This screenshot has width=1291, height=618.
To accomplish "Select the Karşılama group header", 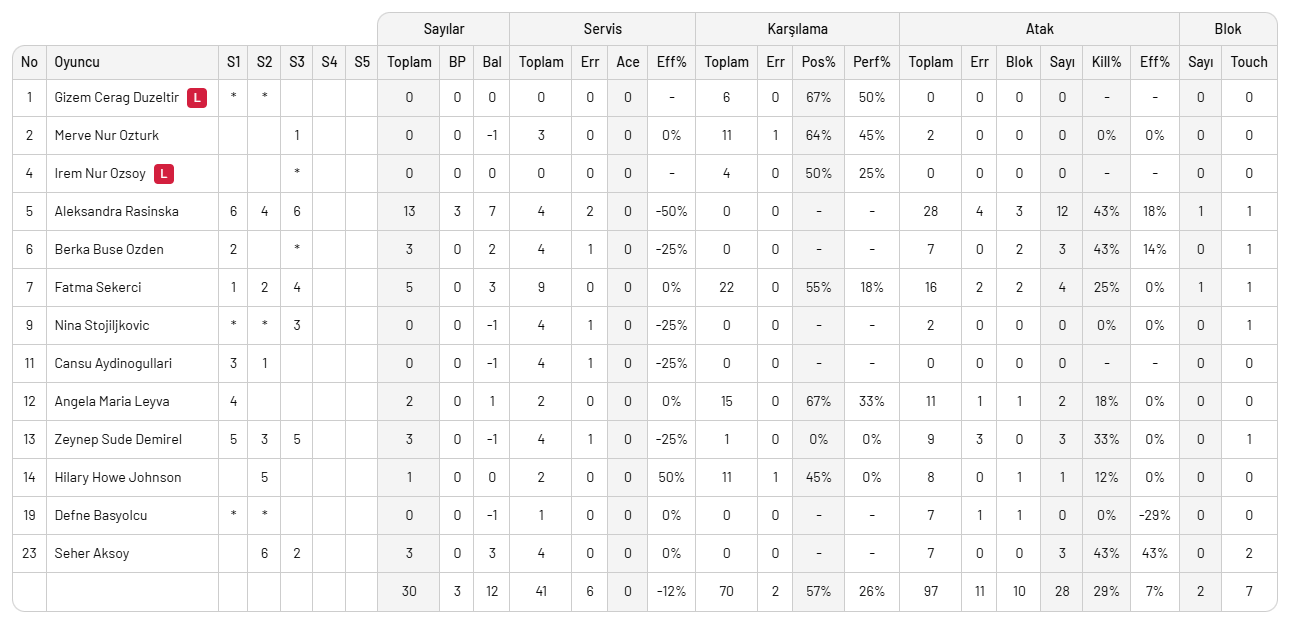I will [x=797, y=29].
